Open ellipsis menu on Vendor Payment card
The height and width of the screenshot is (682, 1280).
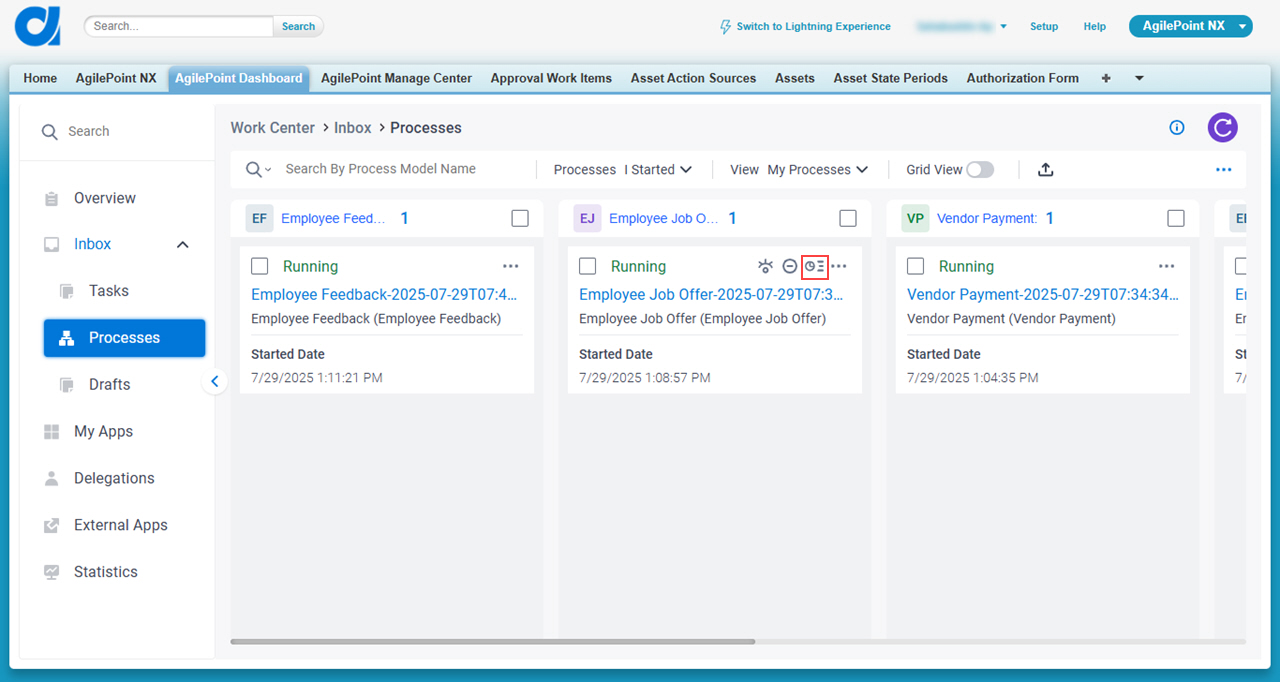click(x=1167, y=266)
